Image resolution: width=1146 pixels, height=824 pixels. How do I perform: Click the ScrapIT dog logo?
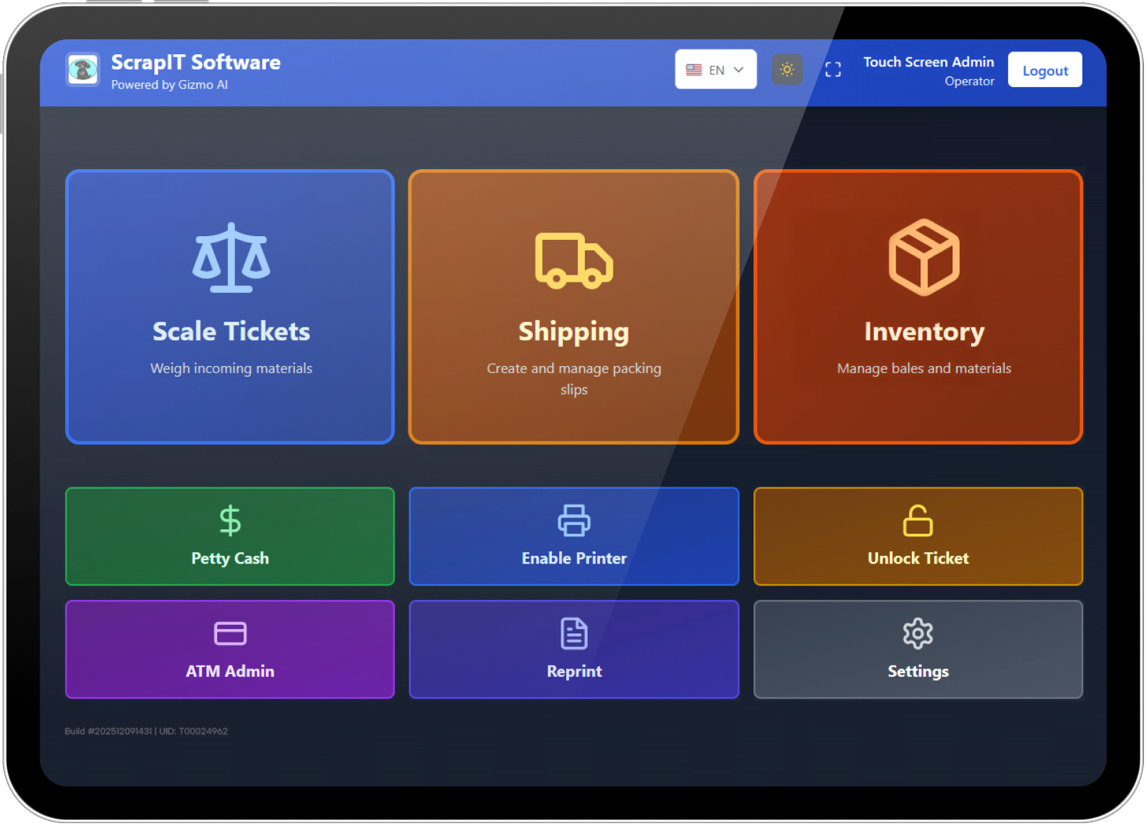pos(82,70)
